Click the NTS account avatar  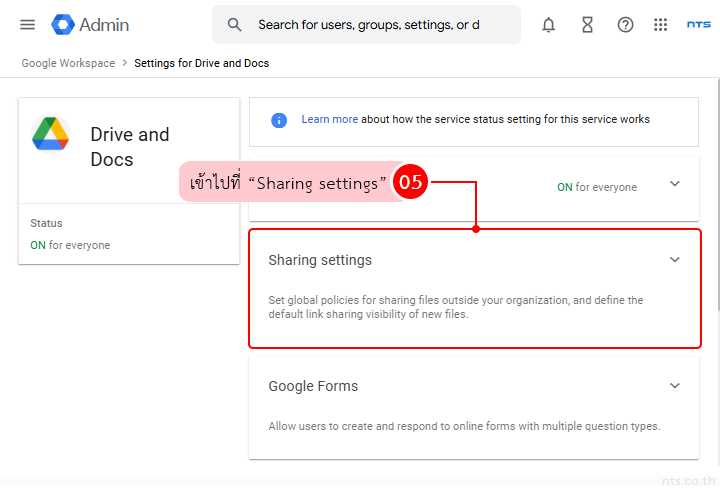point(698,25)
